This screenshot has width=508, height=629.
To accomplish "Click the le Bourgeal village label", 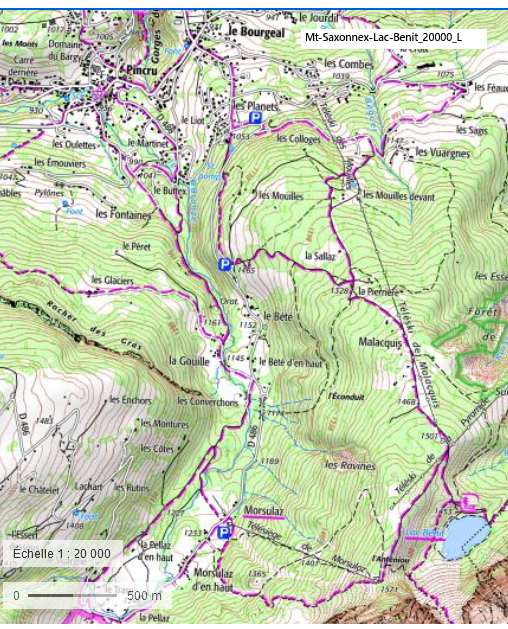I will click(x=256, y=32).
